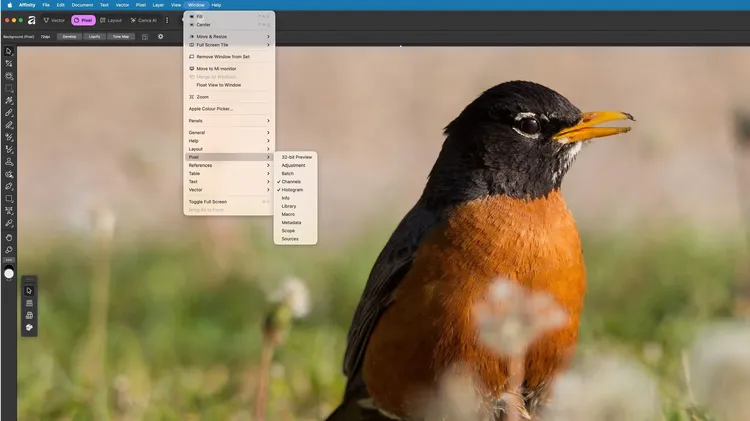Viewport: 750px width, 421px height.
Task: Open the Layer menu in menu bar
Action: [x=158, y=5]
